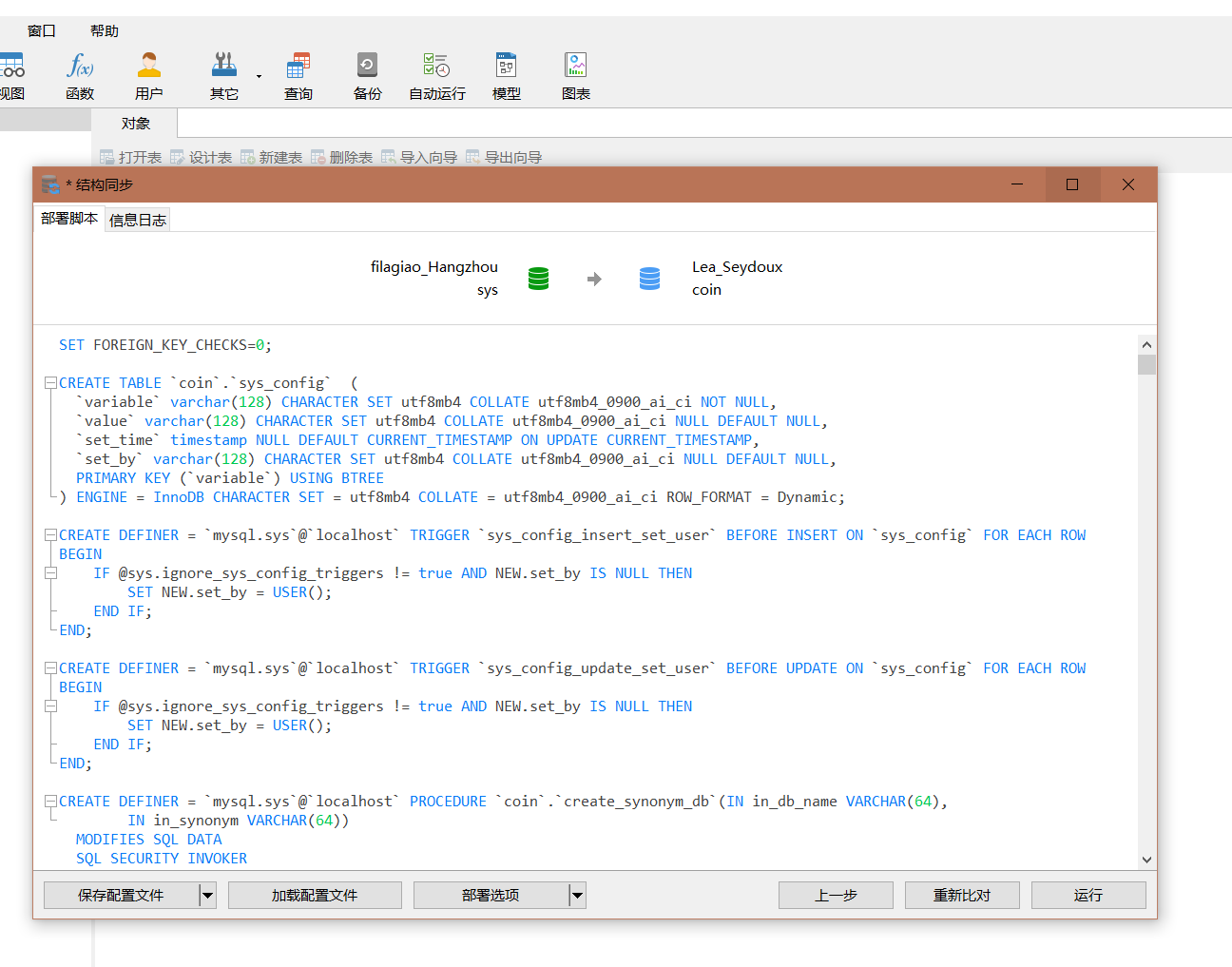
Task: Click the 其它 (Others) toolbar icon
Action: (224, 76)
